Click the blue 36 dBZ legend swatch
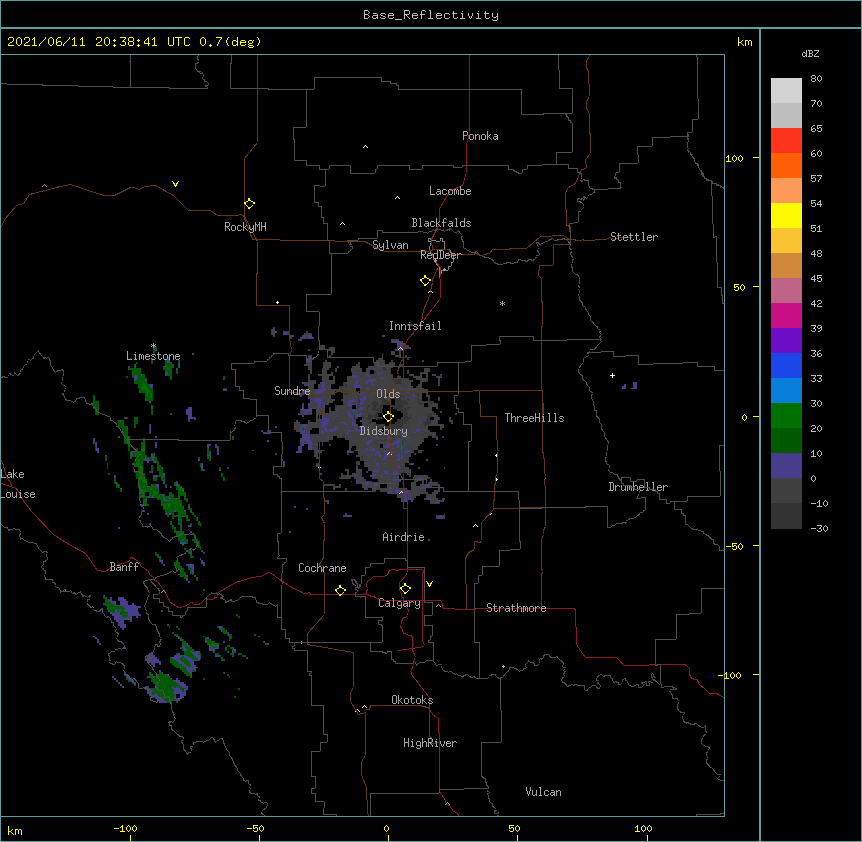The width and height of the screenshot is (862, 842). pos(786,365)
